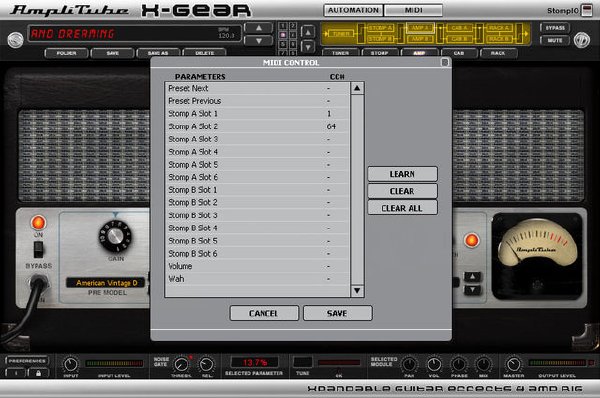Viewport: 600px width, 398px height.
Task: Toggle the global BYPASS button
Action: click(x=554, y=28)
